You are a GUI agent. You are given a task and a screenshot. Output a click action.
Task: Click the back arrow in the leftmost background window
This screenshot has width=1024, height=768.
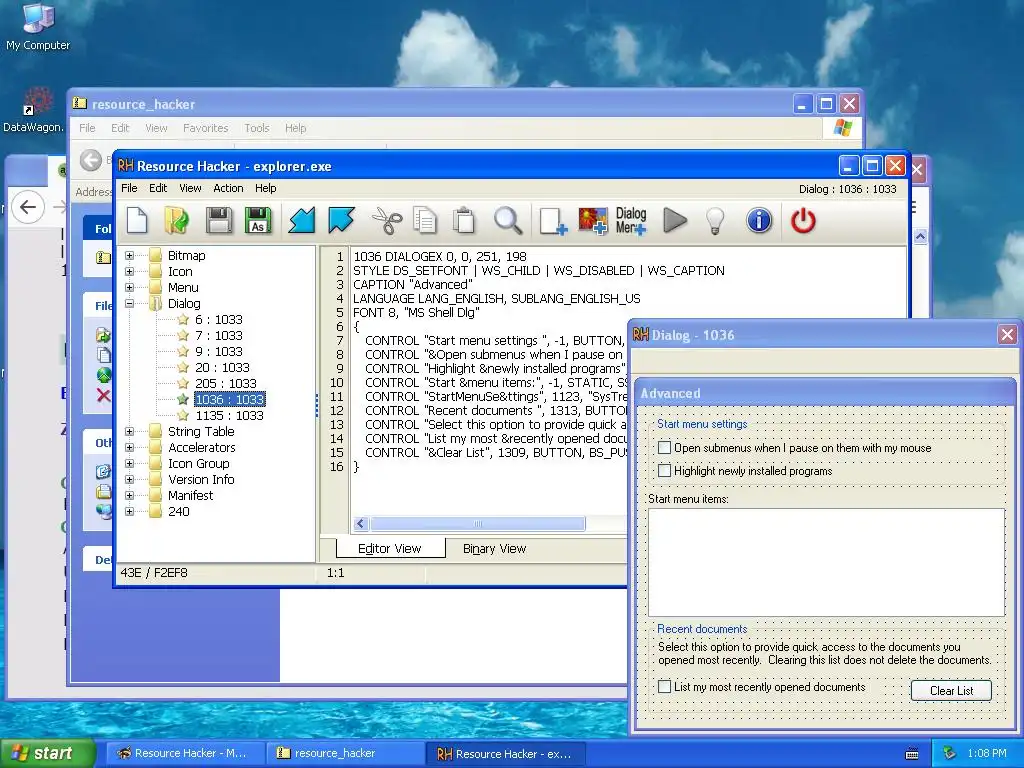point(28,207)
